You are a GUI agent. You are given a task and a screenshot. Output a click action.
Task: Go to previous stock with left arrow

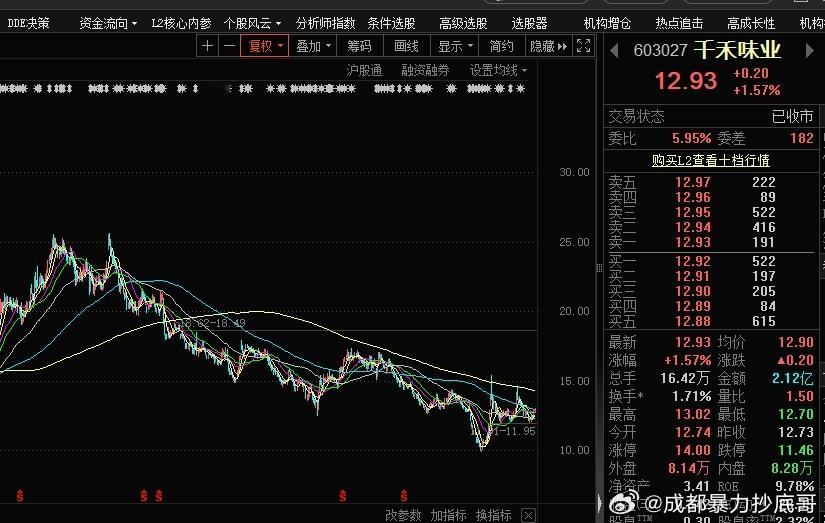click(x=613, y=51)
